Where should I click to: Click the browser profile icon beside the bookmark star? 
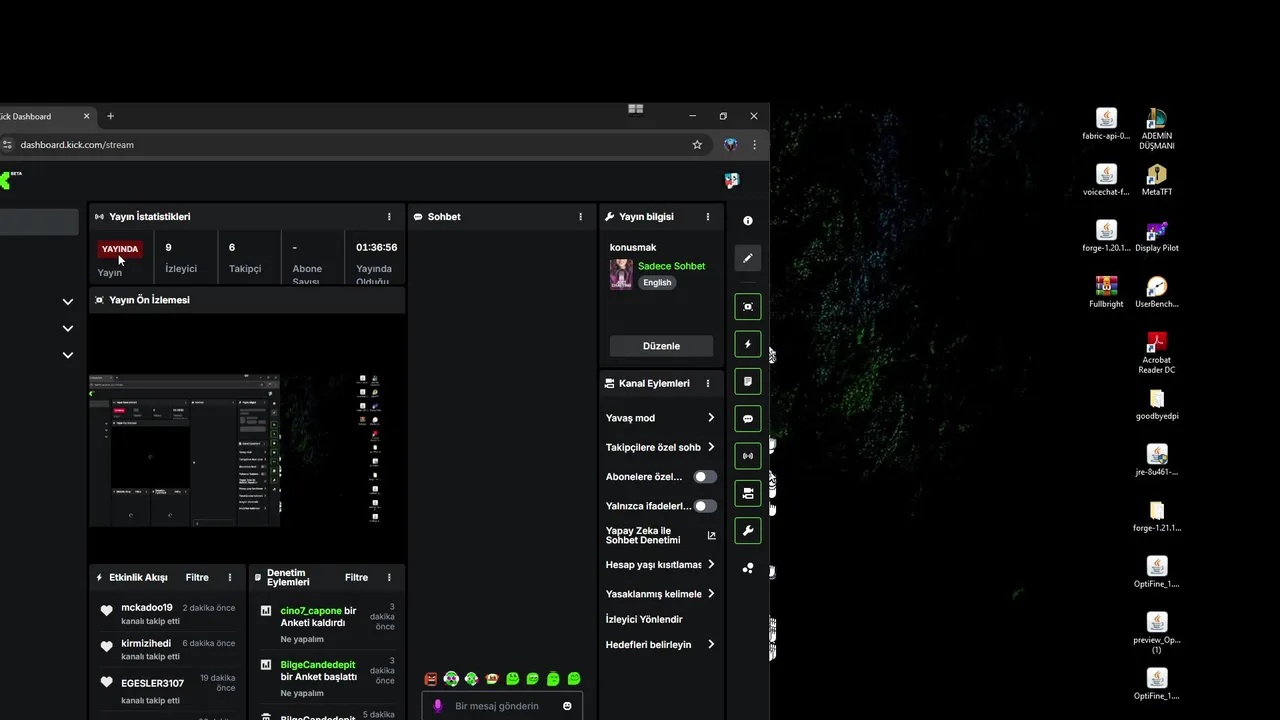tap(731, 145)
